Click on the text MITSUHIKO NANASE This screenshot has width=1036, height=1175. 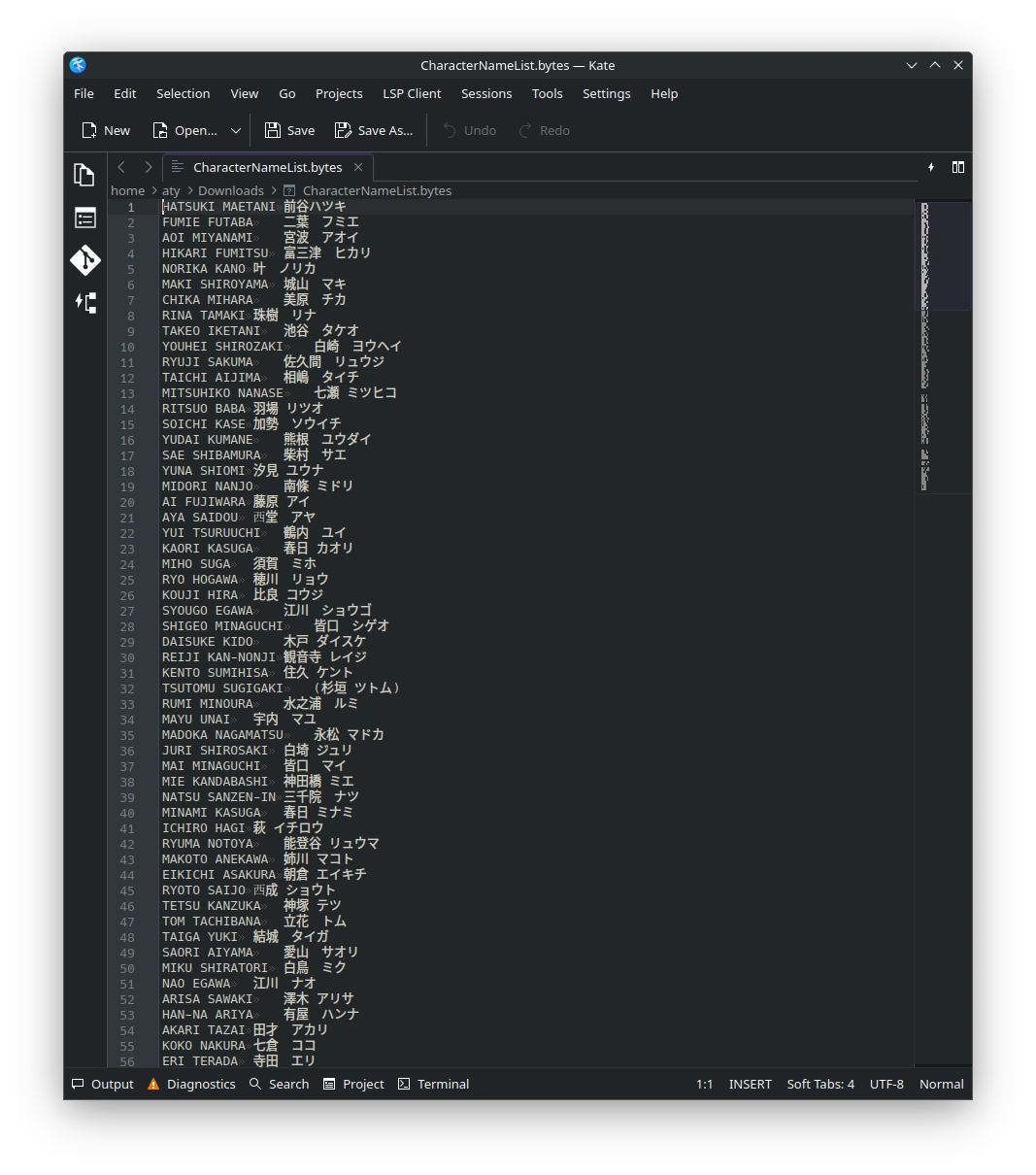[x=222, y=393]
